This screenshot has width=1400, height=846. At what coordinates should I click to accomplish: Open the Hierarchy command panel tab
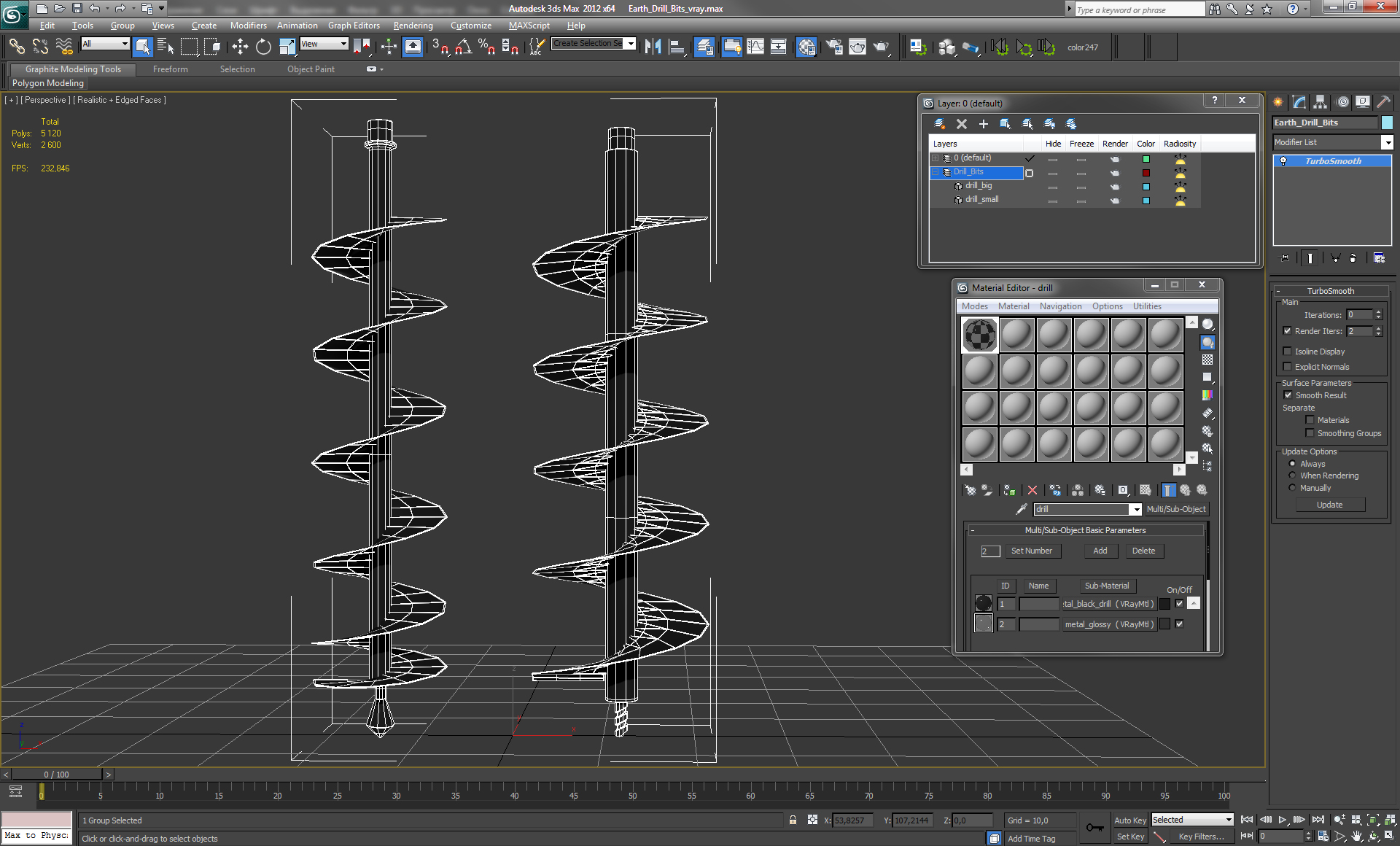click(x=1321, y=102)
